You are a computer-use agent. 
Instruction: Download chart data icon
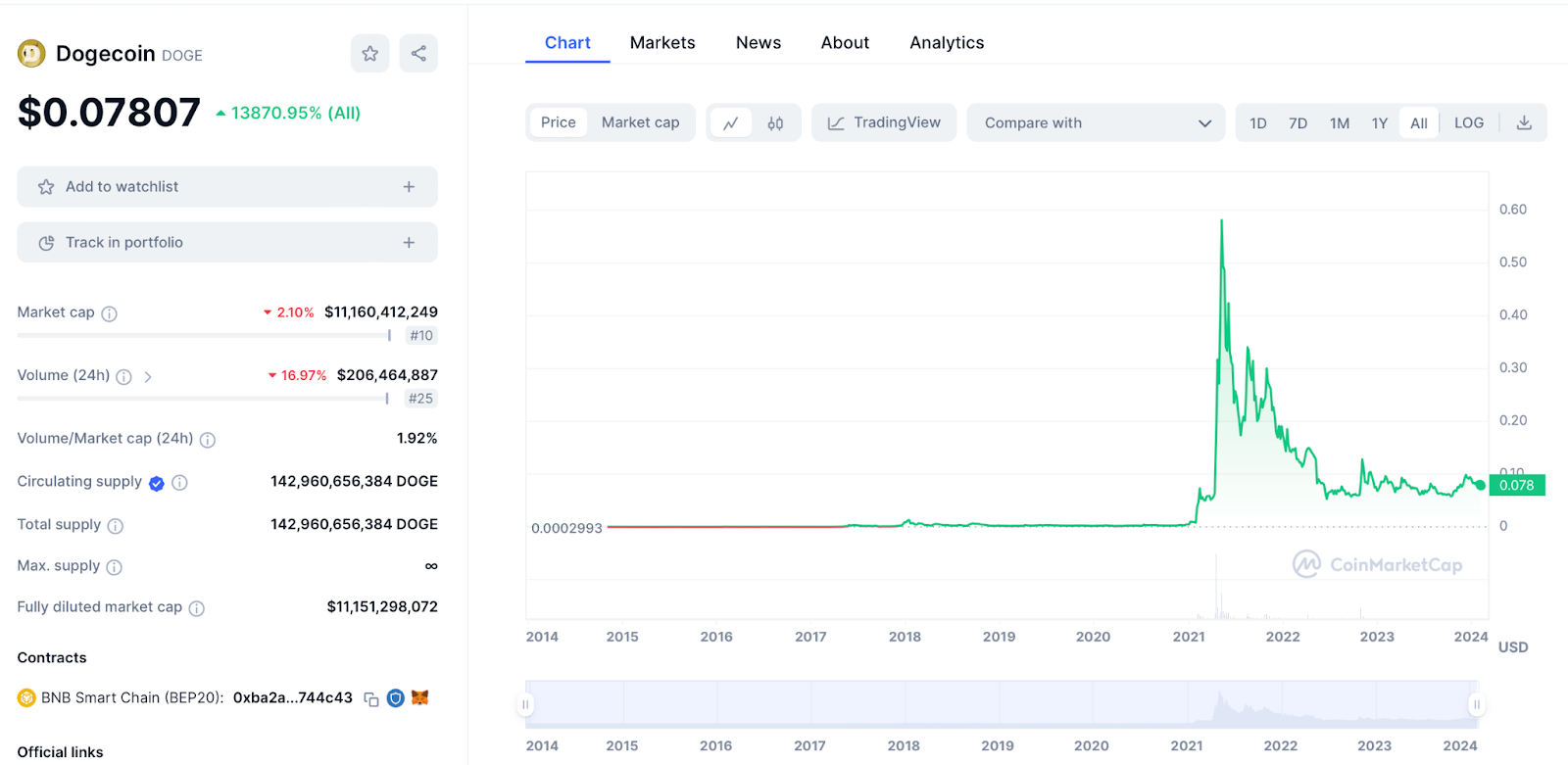[x=1524, y=122]
